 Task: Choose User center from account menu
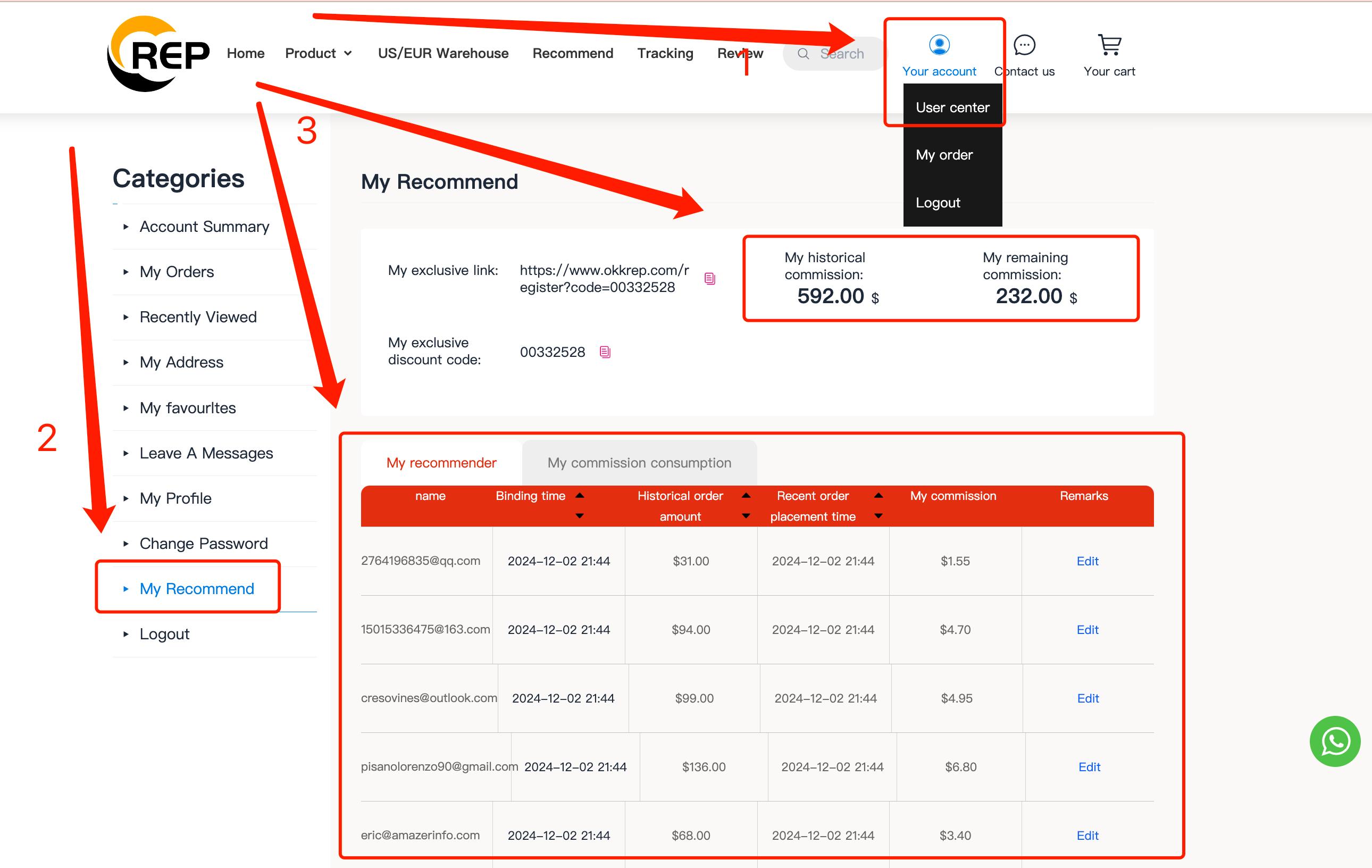952,108
